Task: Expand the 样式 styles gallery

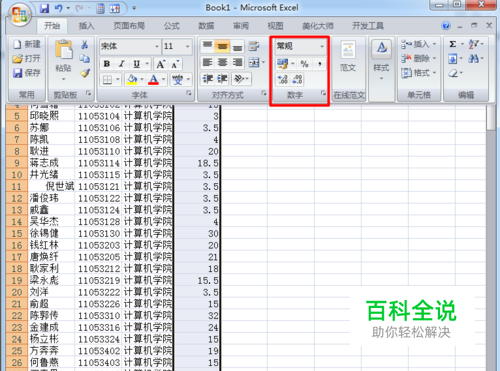Action: click(x=381, y=61)
